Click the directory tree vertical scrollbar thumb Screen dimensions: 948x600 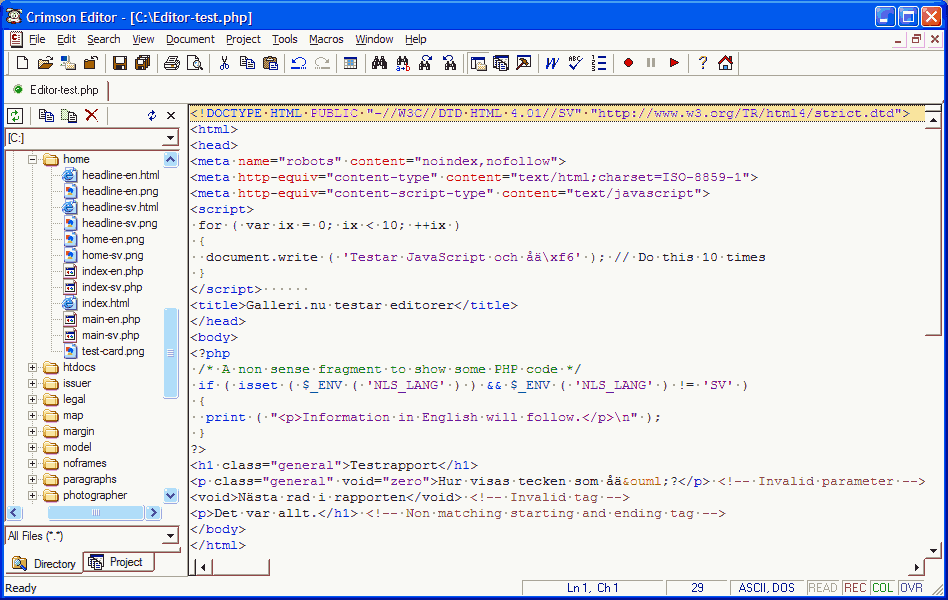point(170,353)
